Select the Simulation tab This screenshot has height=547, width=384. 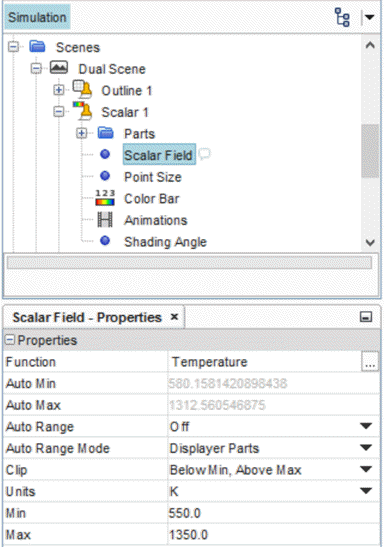(37, 17)
